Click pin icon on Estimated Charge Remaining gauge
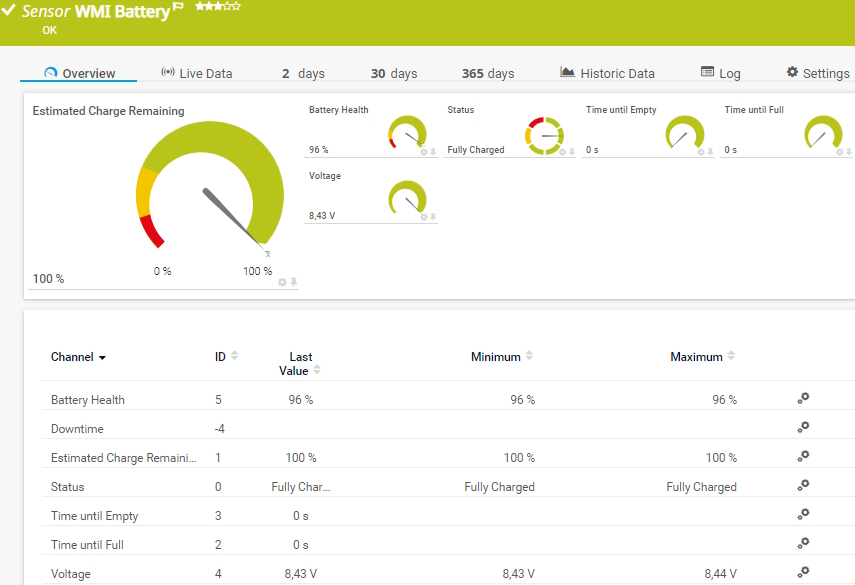 (293, 282)
